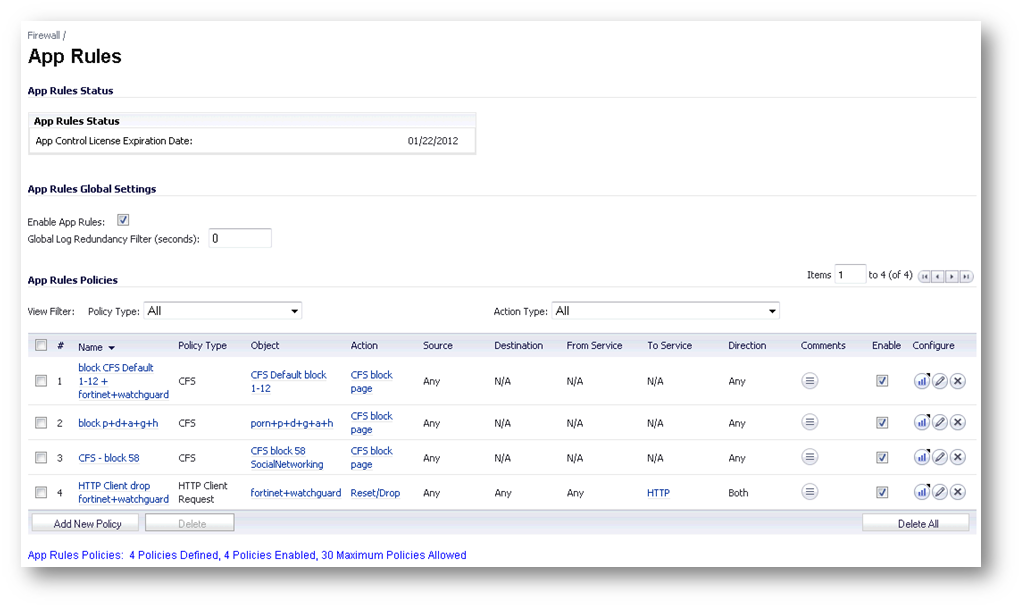View comments for block p+d+a+g+h policy
This screenshot has width=1023, height=609.
click(x=810, y=423)
